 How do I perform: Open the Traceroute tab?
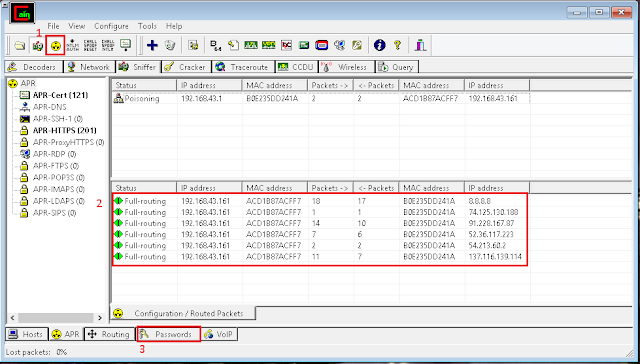coord(243,67)
